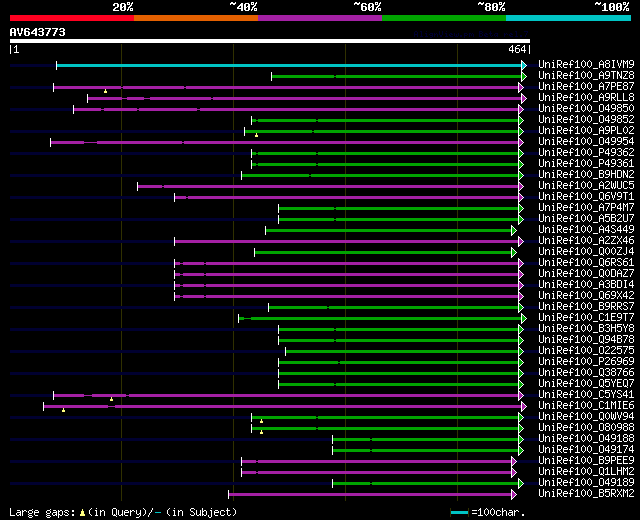Screen dimensions: 640x520
Task: Click the green arrowhead of UniRef100_A4S449 alignment
Action: (x=514, y=231)
